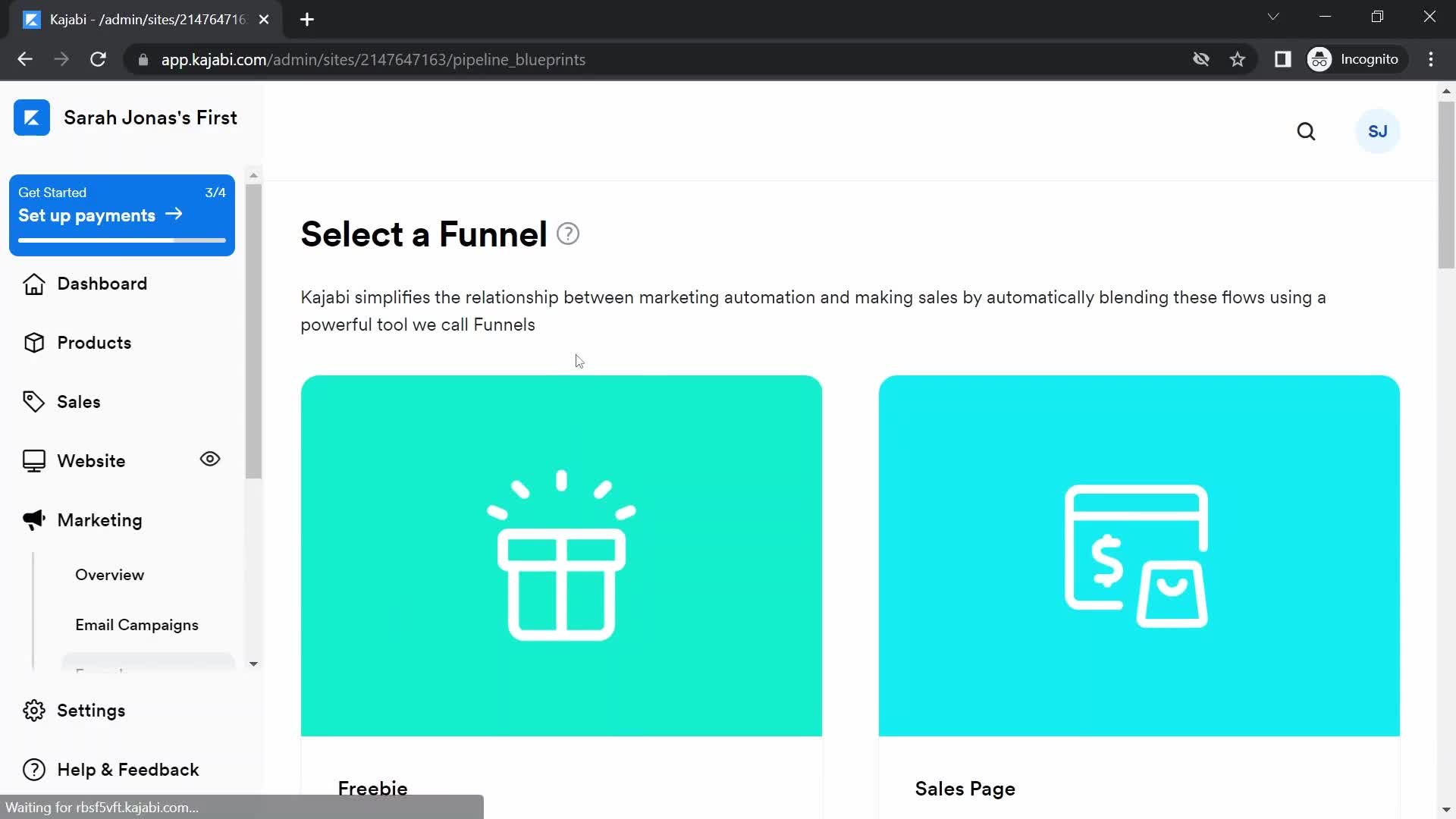Image resolution: width=1456 pixels, height=819 pixels.
Task: Preview website with the eye icon
Action: 210,459
